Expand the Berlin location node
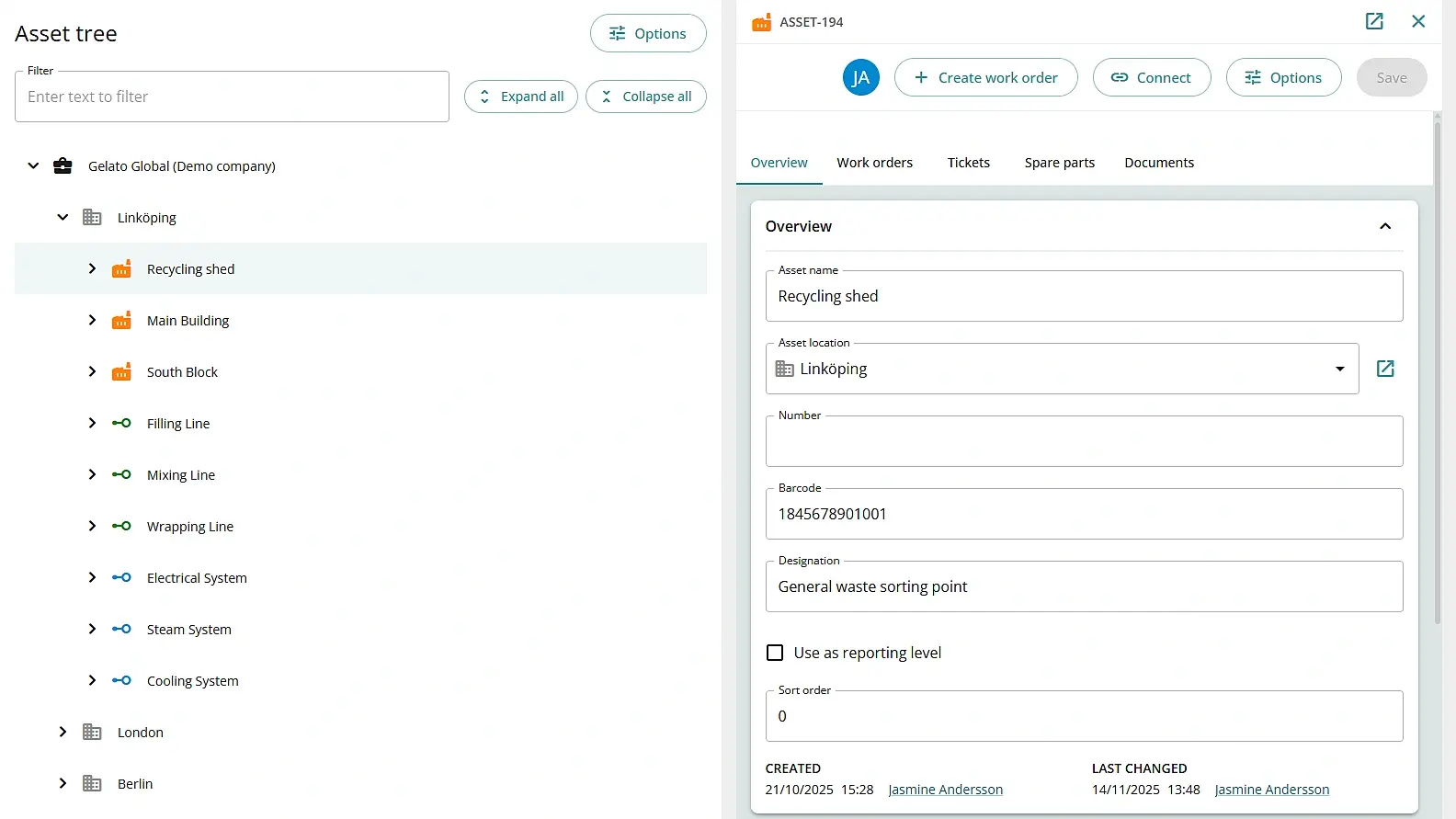The width and height of the screenshot is (1456, 819). tap(63, 784)
